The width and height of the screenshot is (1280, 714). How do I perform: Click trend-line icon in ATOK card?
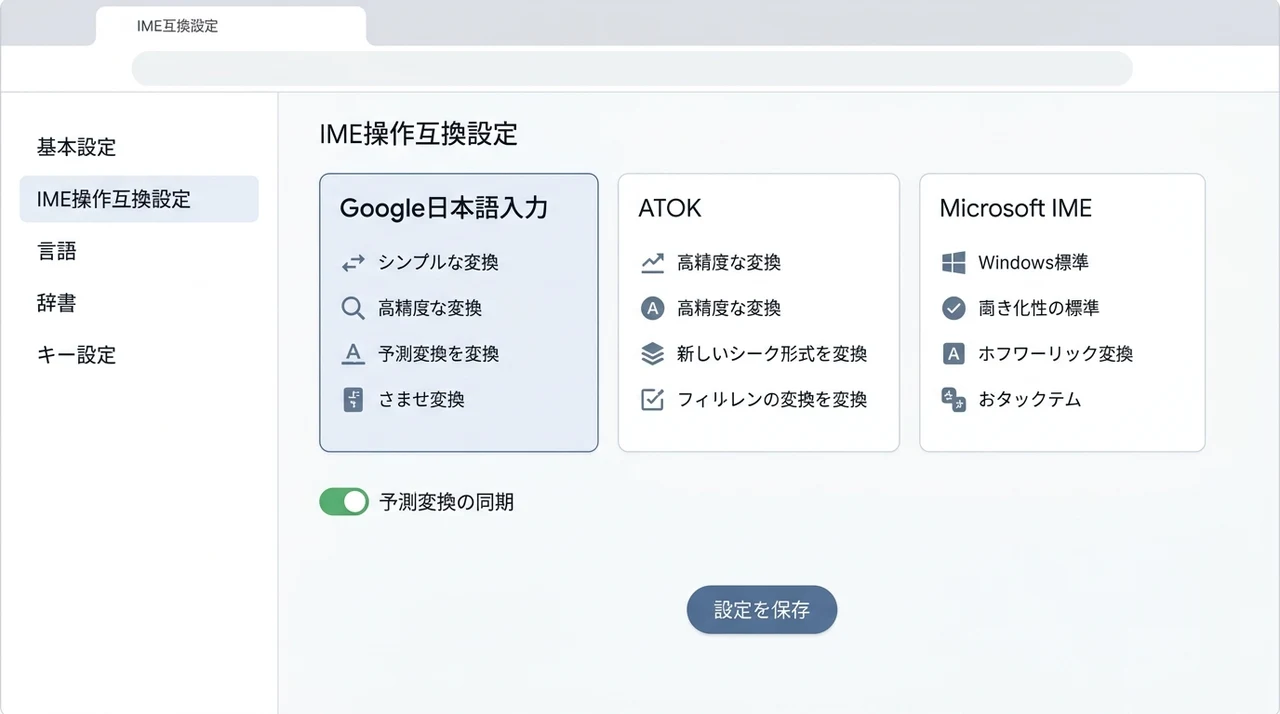652,263
